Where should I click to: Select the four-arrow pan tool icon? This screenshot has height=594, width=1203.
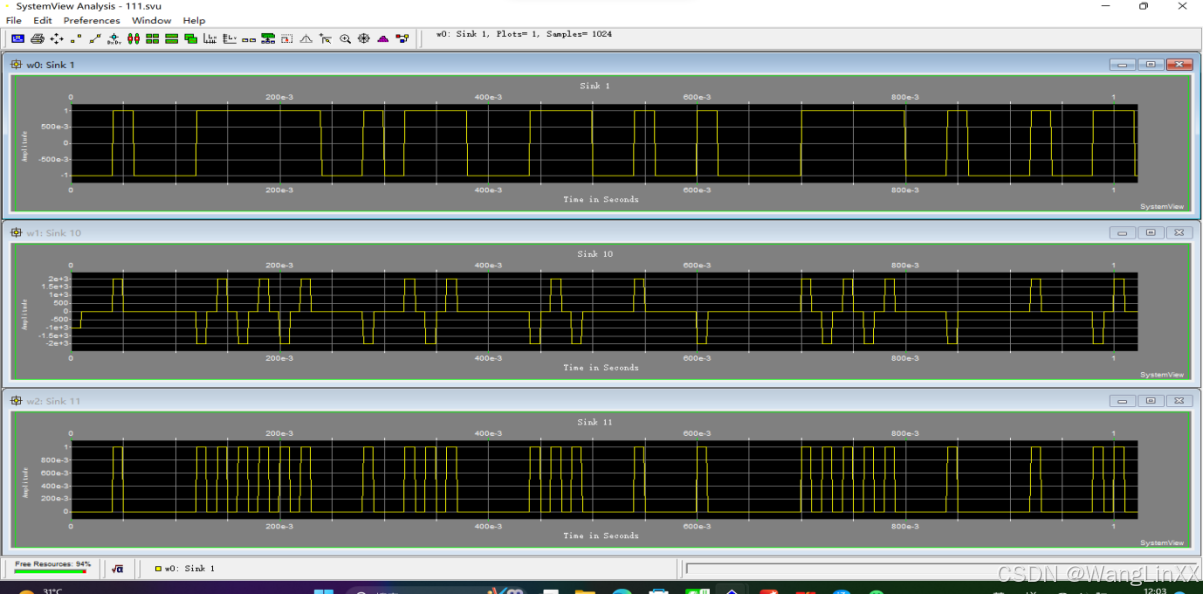[56, 39]
